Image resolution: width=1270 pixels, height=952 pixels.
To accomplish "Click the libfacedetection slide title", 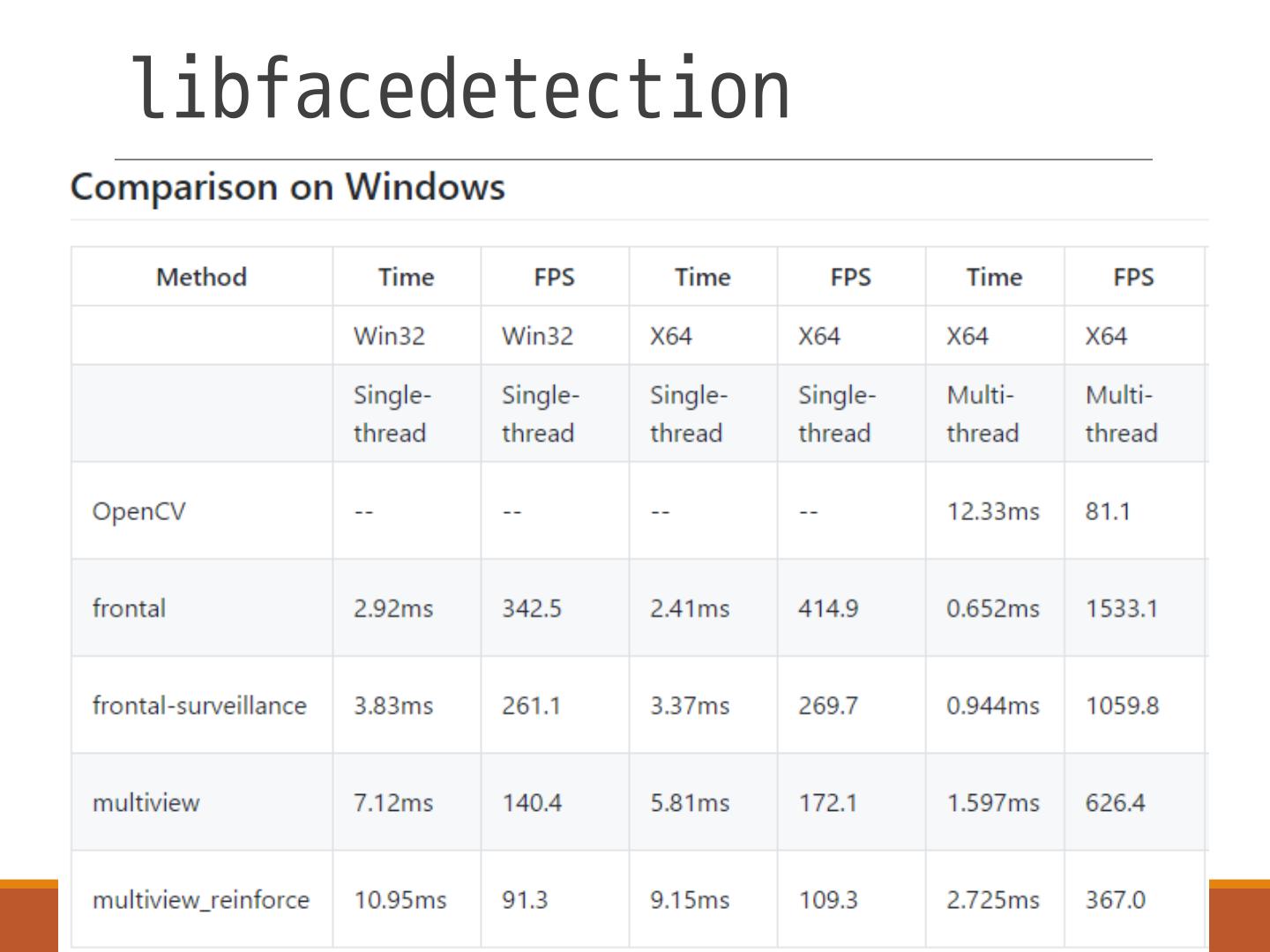I will [460, 89].
